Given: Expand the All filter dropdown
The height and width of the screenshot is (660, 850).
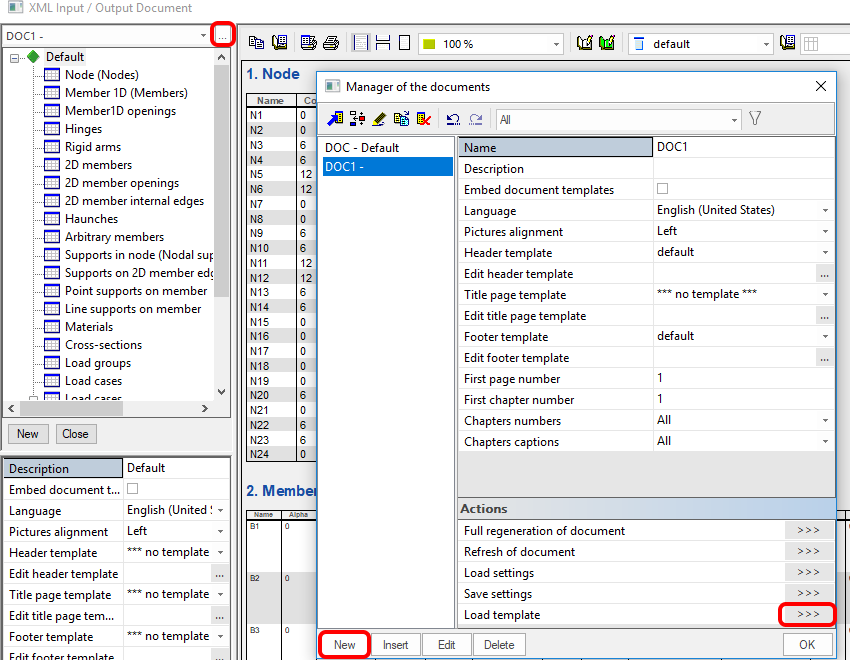Looking at the screenshot, I should (x=734, y=120).
